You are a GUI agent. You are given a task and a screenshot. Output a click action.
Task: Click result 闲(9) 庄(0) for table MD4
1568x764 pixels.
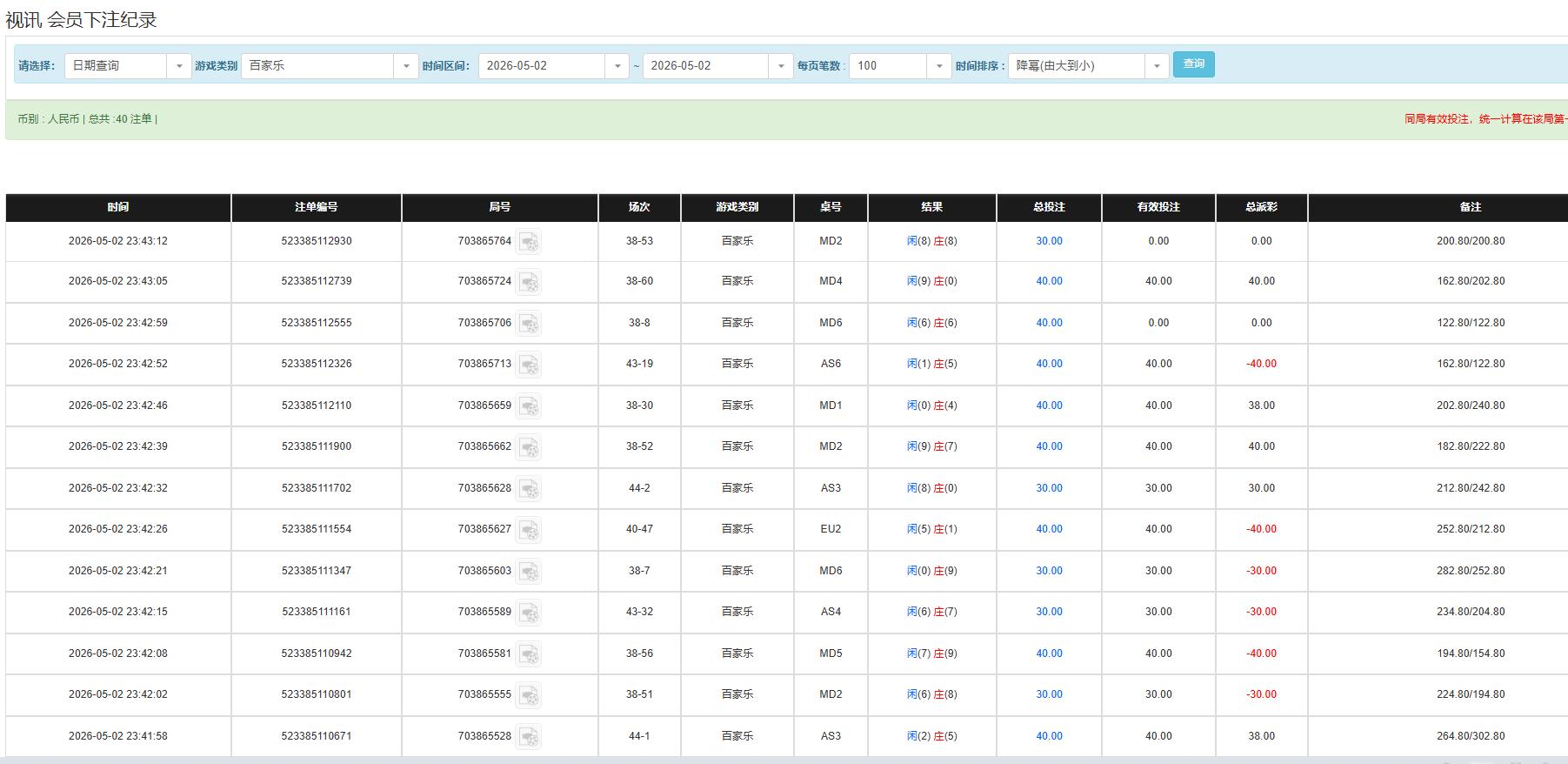[931, 281]
